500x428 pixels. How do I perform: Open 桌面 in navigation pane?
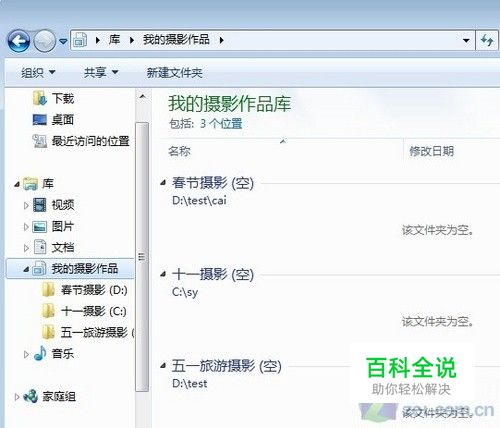63,120
